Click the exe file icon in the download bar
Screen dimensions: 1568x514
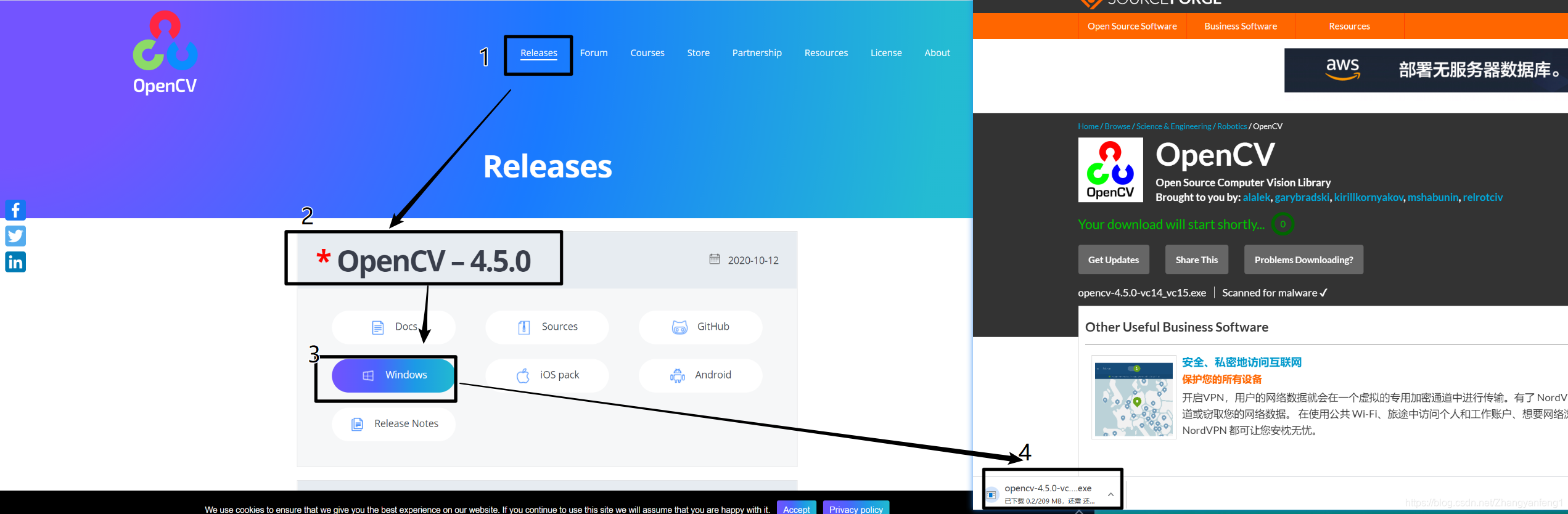[992, 494]
